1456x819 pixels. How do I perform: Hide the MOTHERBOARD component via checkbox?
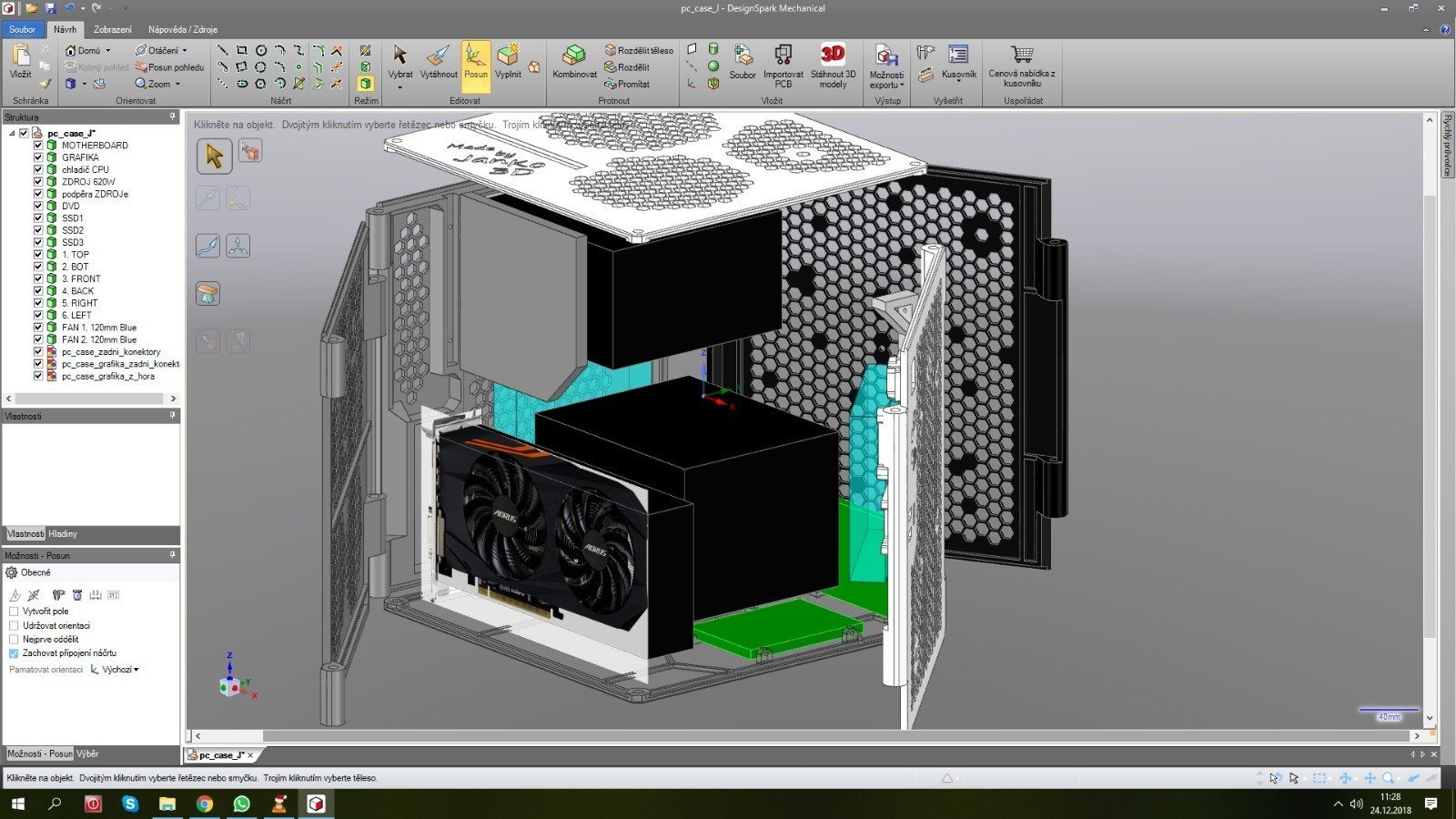tap(38, 146)
